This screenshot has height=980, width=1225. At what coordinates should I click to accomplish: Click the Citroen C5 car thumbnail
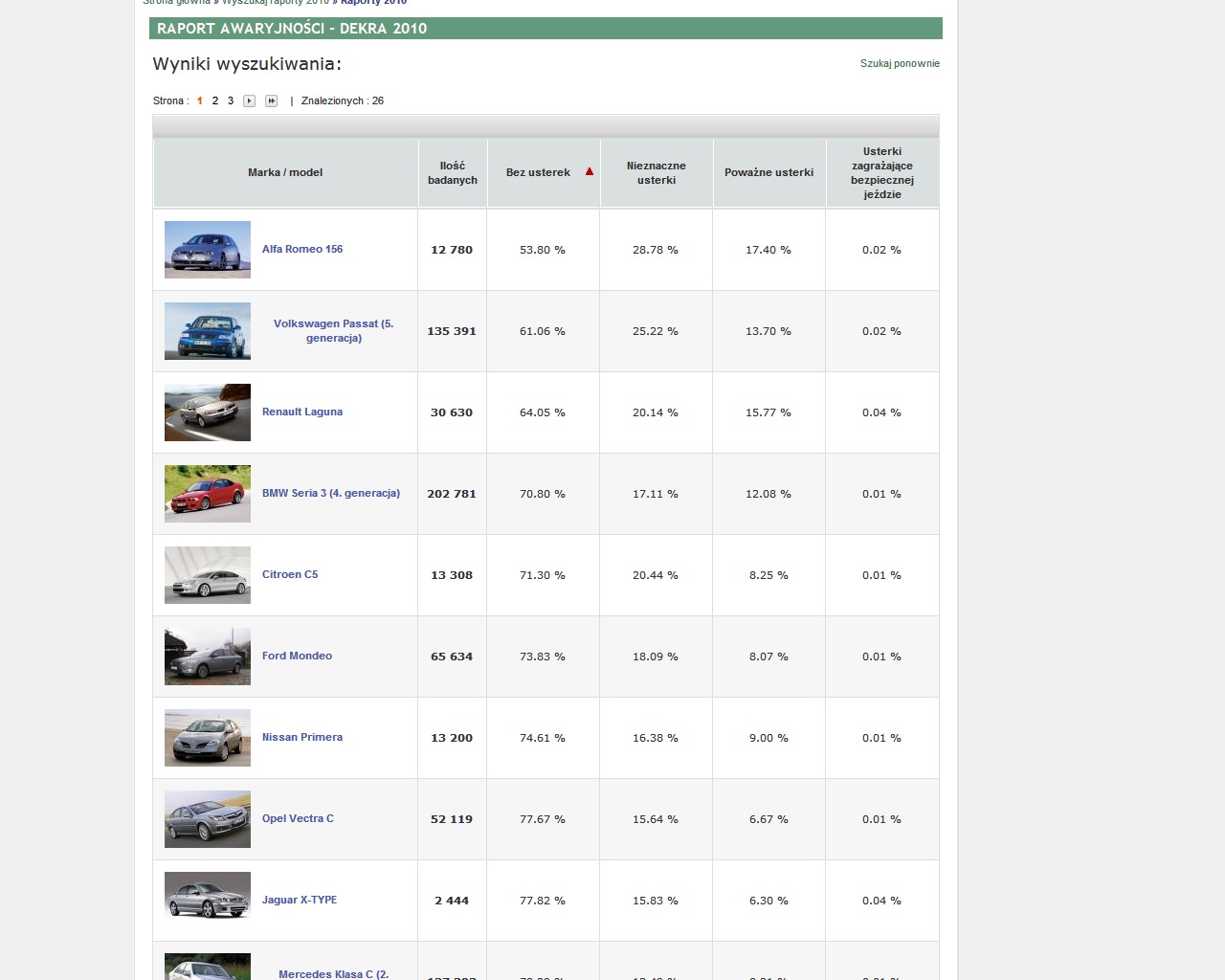208,575
